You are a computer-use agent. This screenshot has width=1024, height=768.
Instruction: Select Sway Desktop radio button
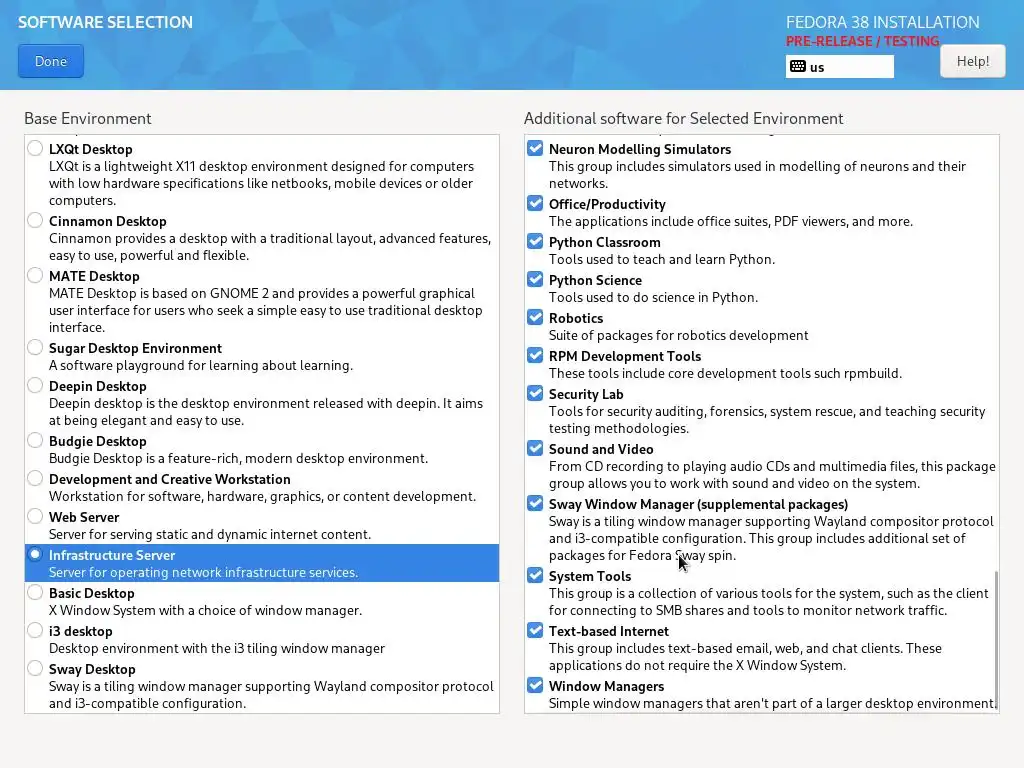pyautogui.click(x=35, y=667)
